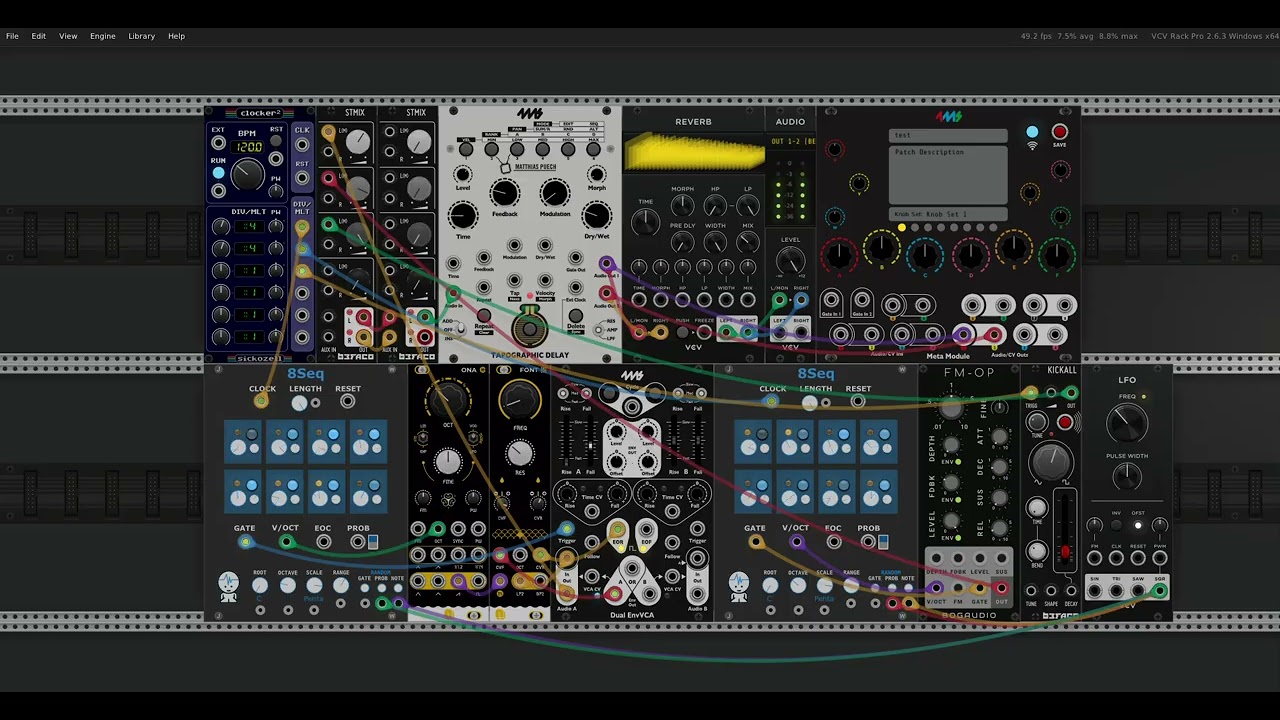Open the File menu
The image size is (1280, 720).
(12, 36)
